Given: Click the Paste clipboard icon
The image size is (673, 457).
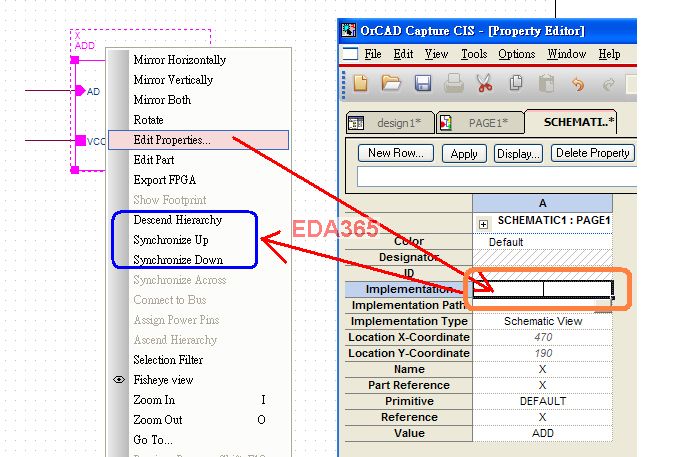Looking at the screenshot, I should (546, 83).
